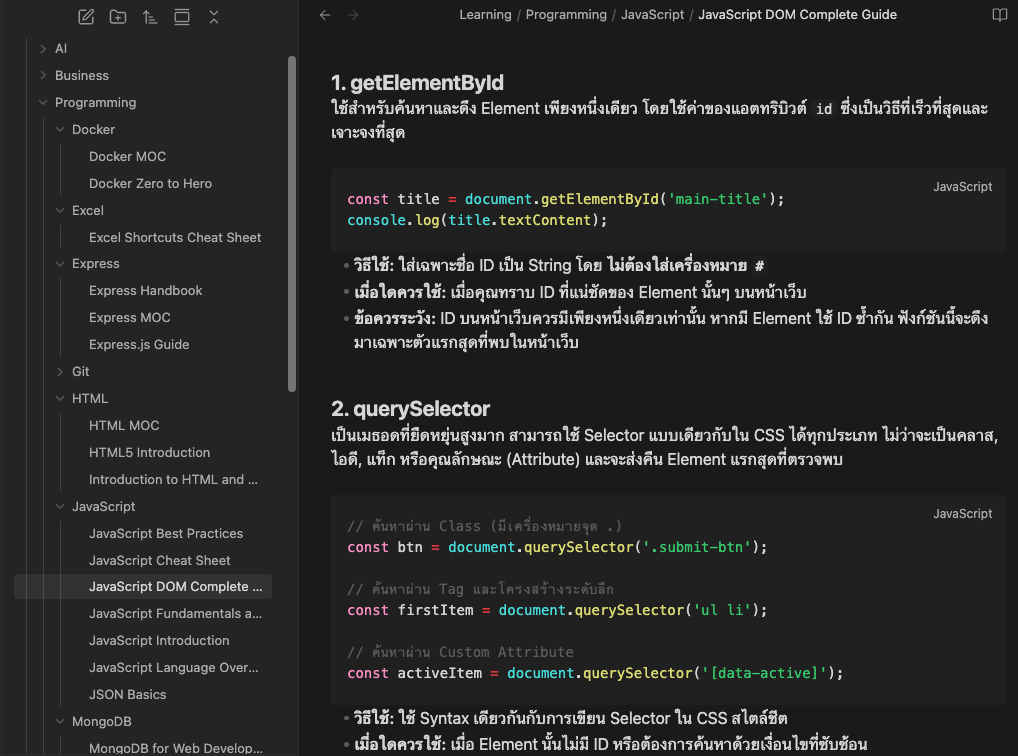Click the note title in breadcrumb
Image resolution: width=1018 pixels, height=756 pixels.
click(797, 15)
